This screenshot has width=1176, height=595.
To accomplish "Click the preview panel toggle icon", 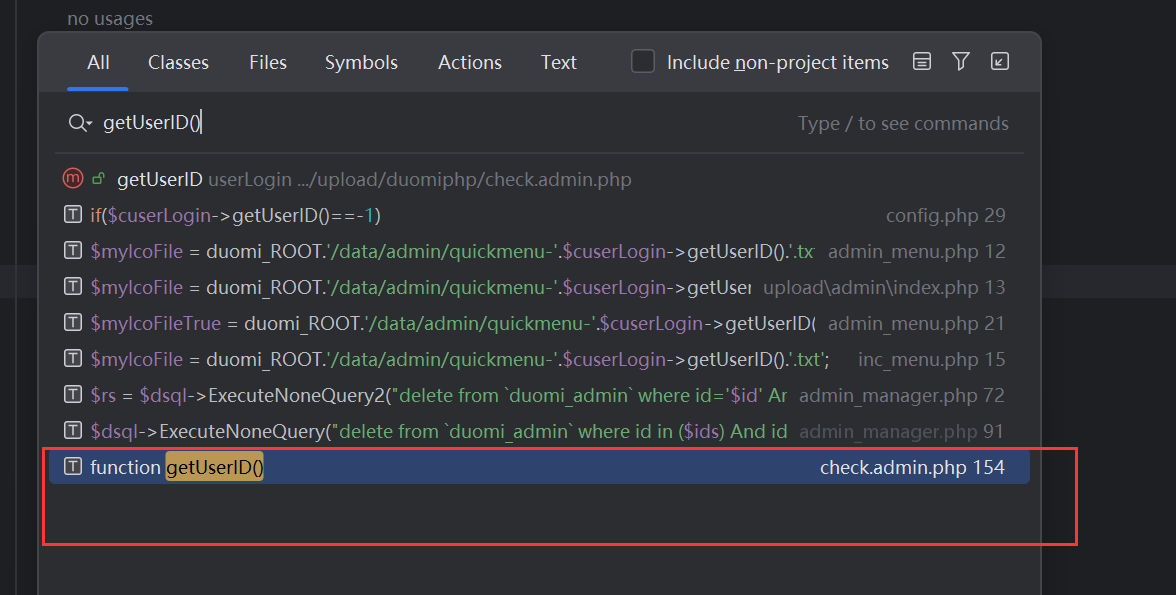I will [922, 62].
